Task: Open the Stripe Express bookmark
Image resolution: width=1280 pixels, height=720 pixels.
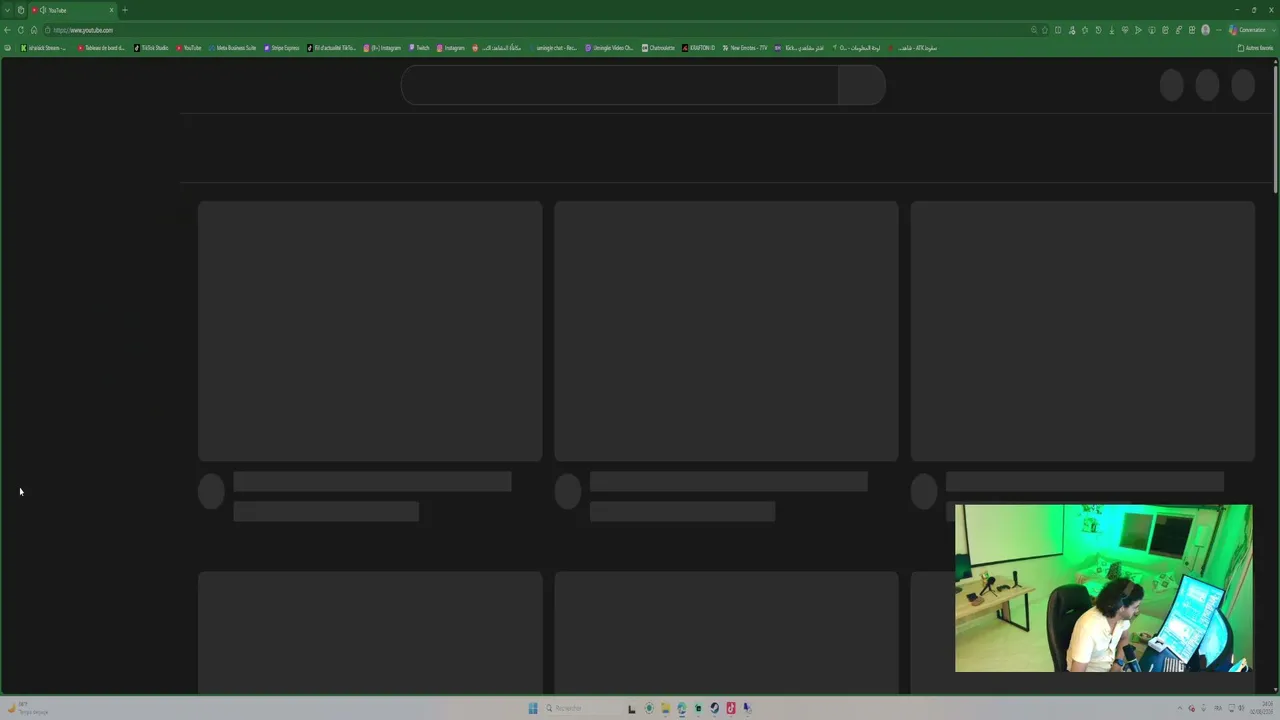Action: (x=282, y=48)
